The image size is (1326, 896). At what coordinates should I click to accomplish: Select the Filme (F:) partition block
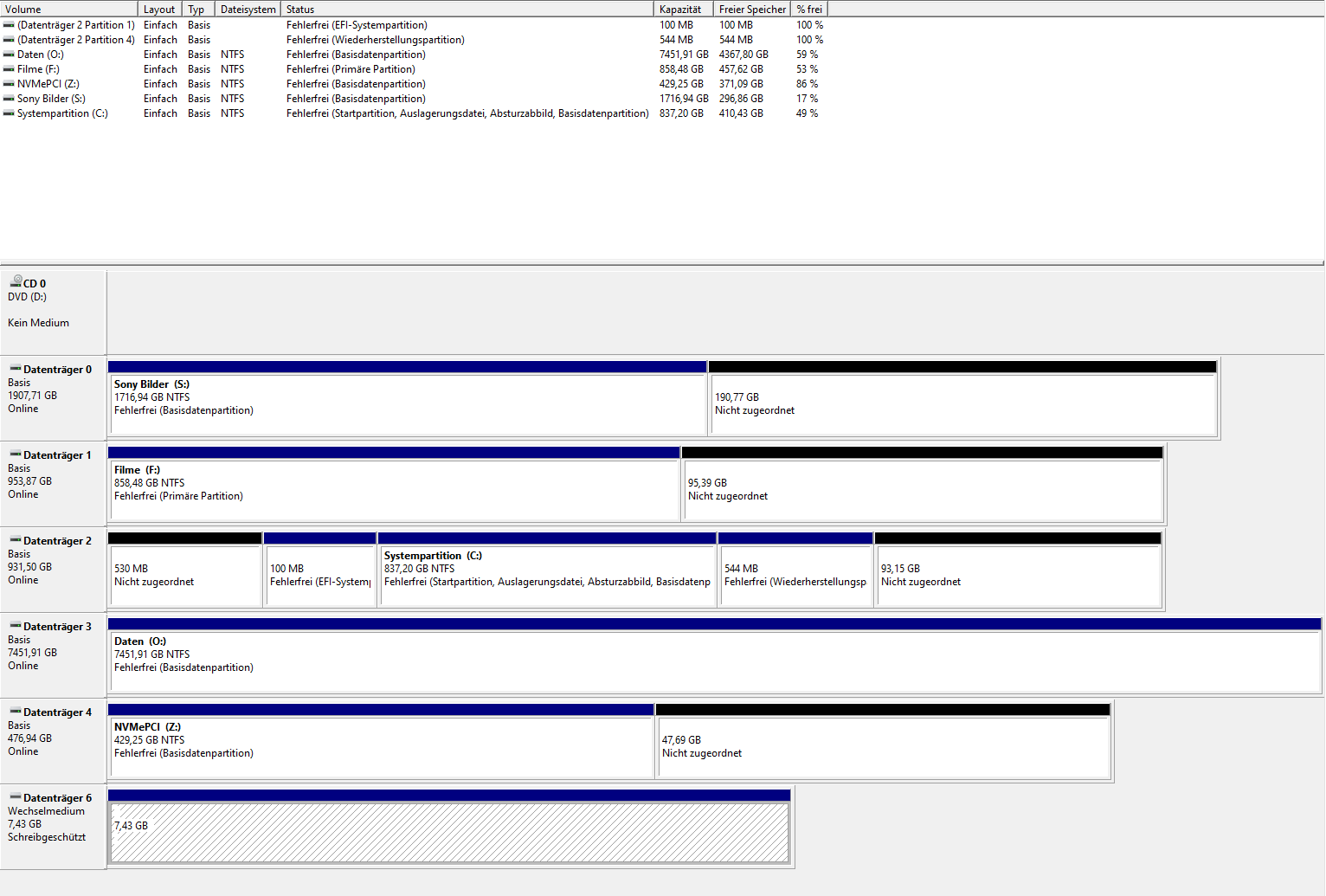click(x=394, y=484)
